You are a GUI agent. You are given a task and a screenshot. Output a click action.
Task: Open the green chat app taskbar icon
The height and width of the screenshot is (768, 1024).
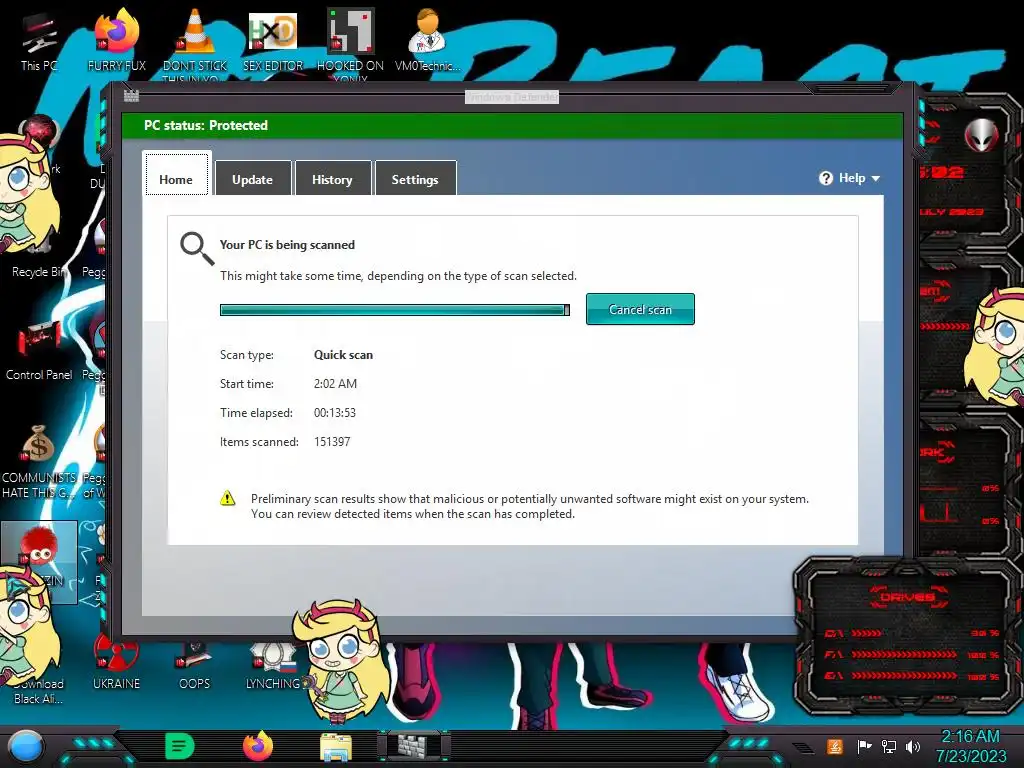tap(180, 745)
